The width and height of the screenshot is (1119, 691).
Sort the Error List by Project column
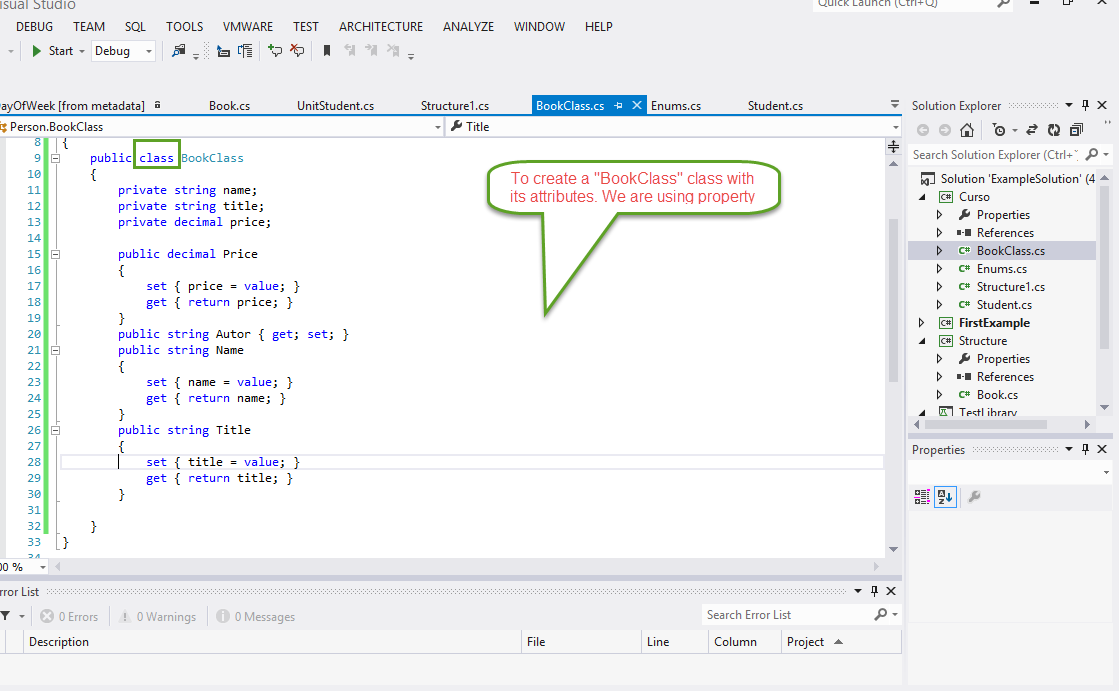pos(841,642)
